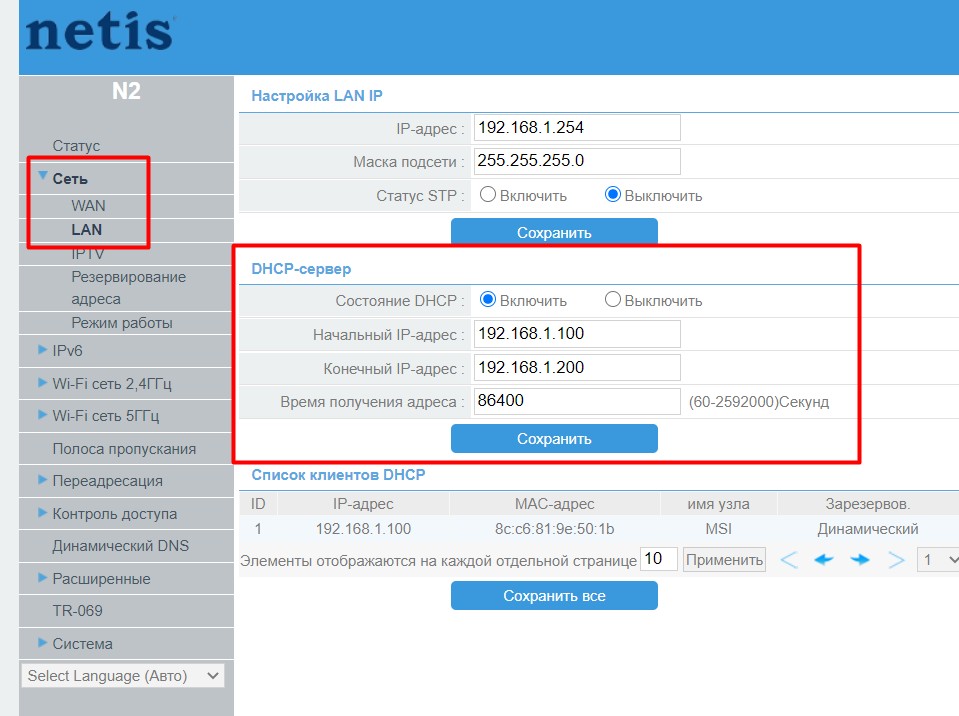
Task: Turn off DHCP with Выключить radio
Action: pos(612,300)
